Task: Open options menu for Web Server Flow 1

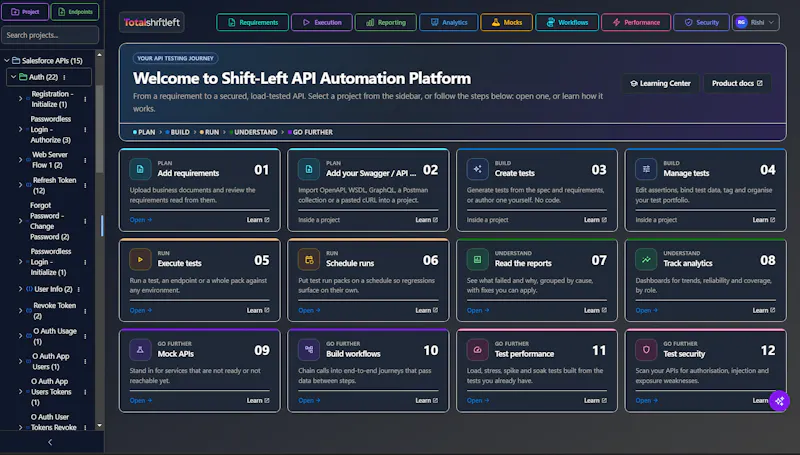Action: (85, 160)
